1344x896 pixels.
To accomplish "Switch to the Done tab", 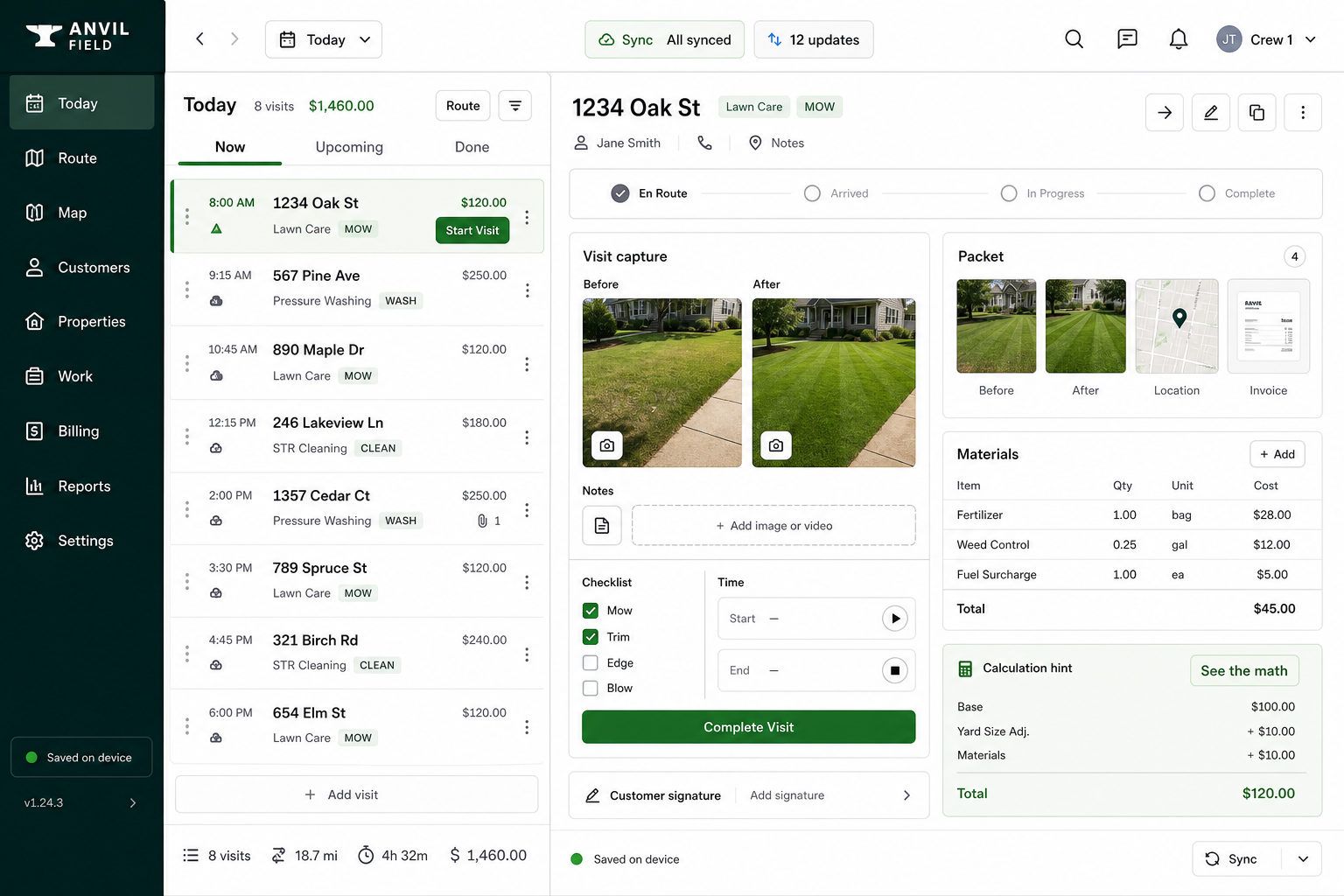I will (x=472, y=147).
